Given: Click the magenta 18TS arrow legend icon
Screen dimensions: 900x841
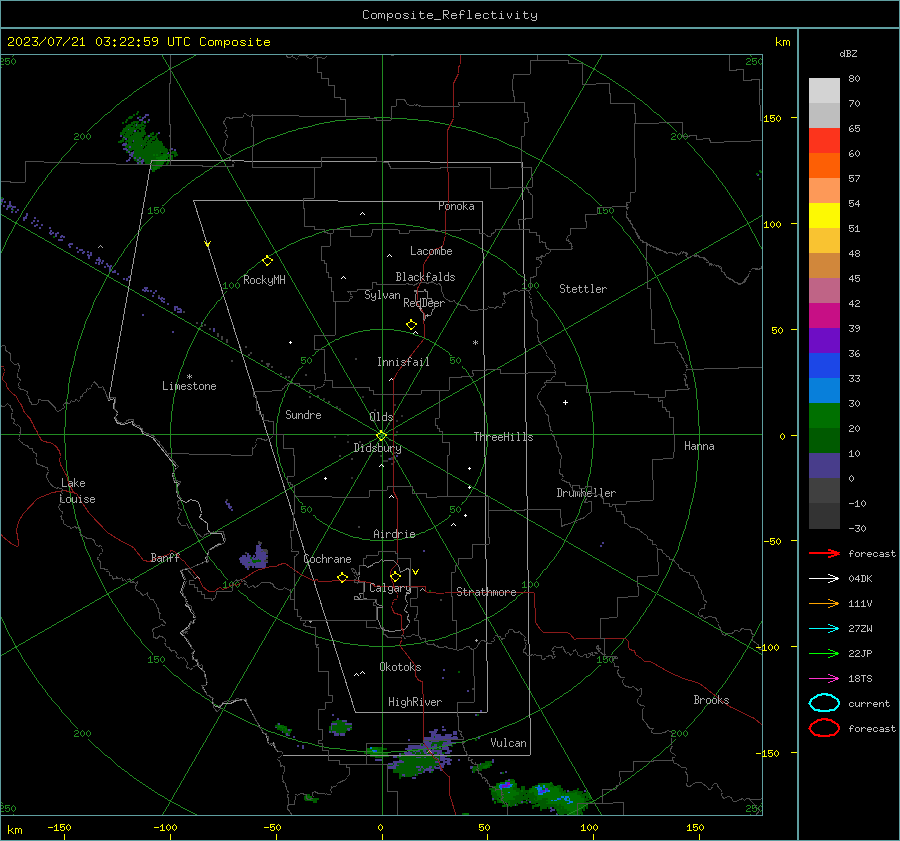Looking at the screenshot, I should pyautogui.click(x=824, y=679).
